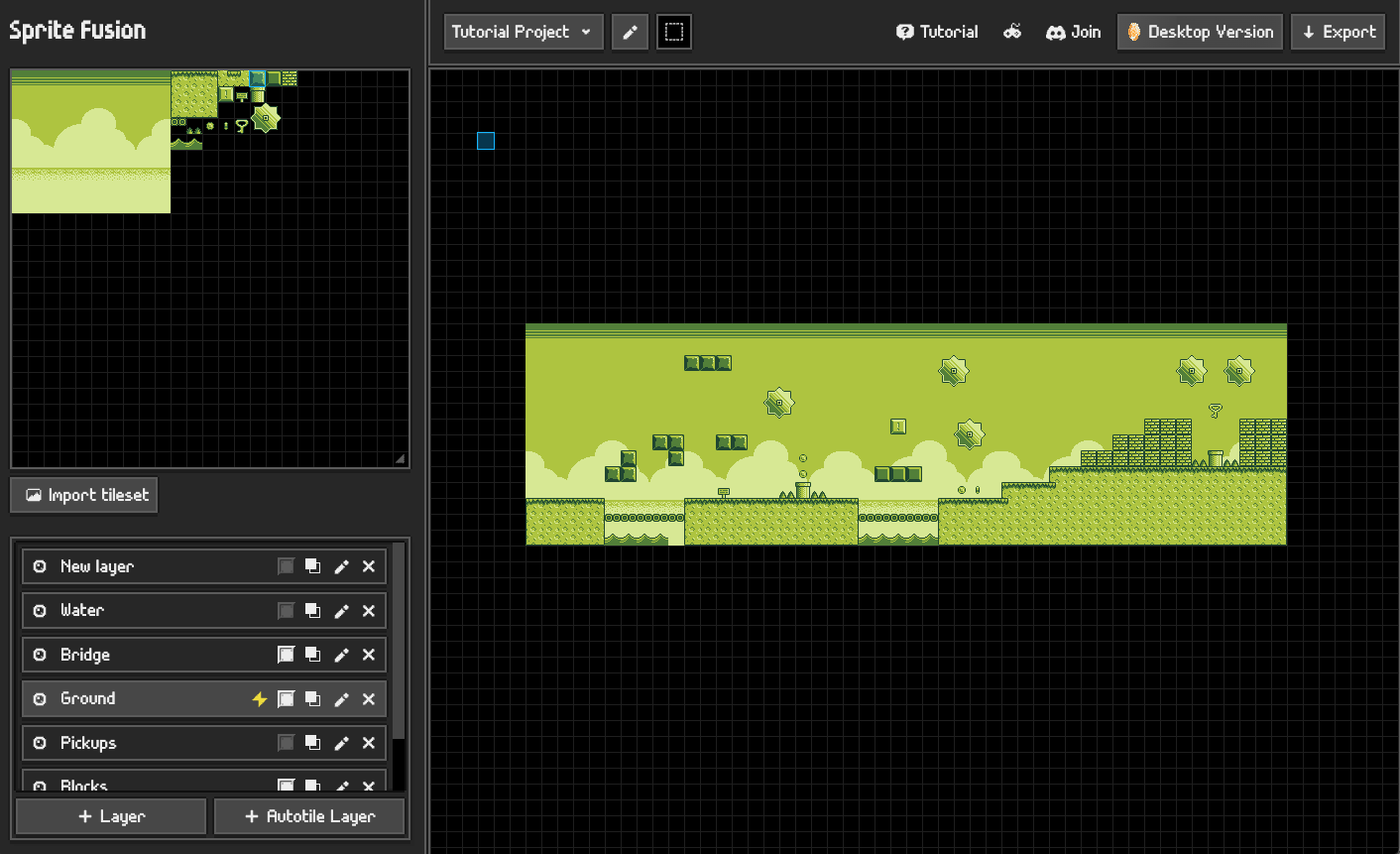Click the tileset preview thumbnail
1400x854 pixels.
pyautogui.click(x=149, y=139)
